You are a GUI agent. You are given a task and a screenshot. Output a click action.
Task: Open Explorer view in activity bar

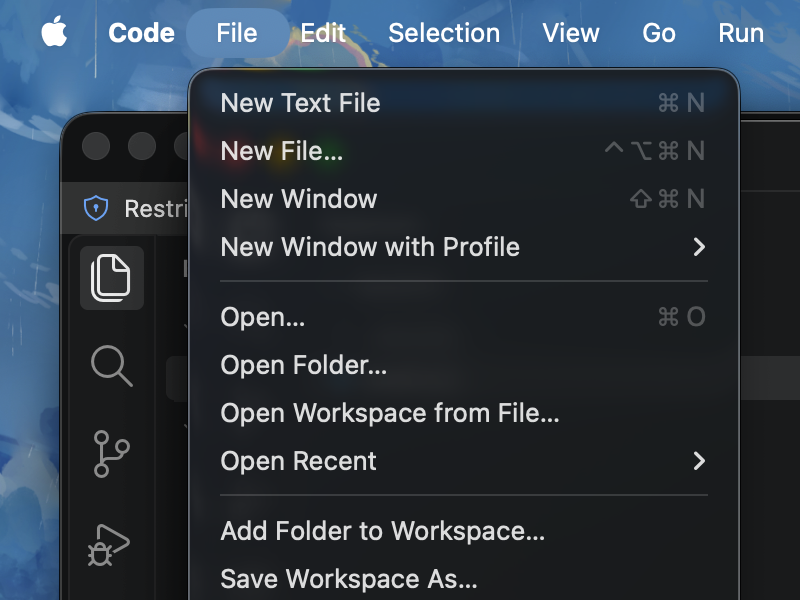point(111,278)
